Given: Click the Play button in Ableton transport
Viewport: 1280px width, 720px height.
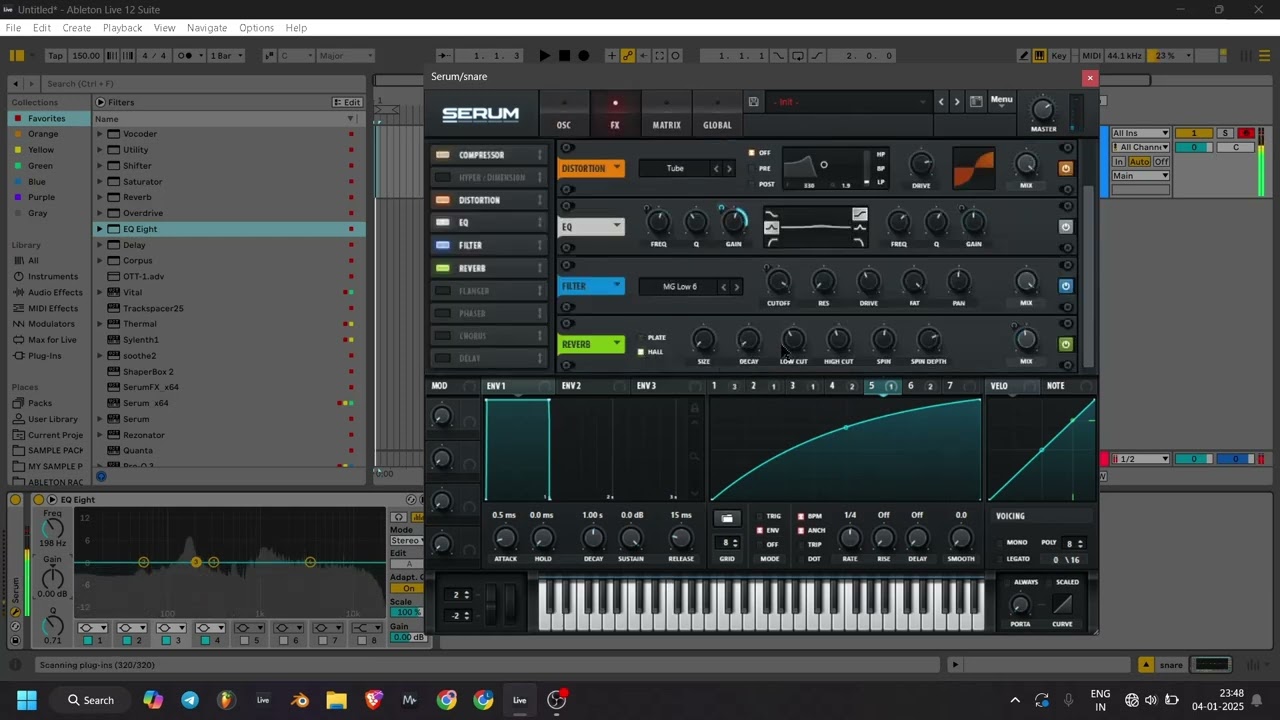Looking at the screenshot, I should pyautogui.click(x=544, y=56).
